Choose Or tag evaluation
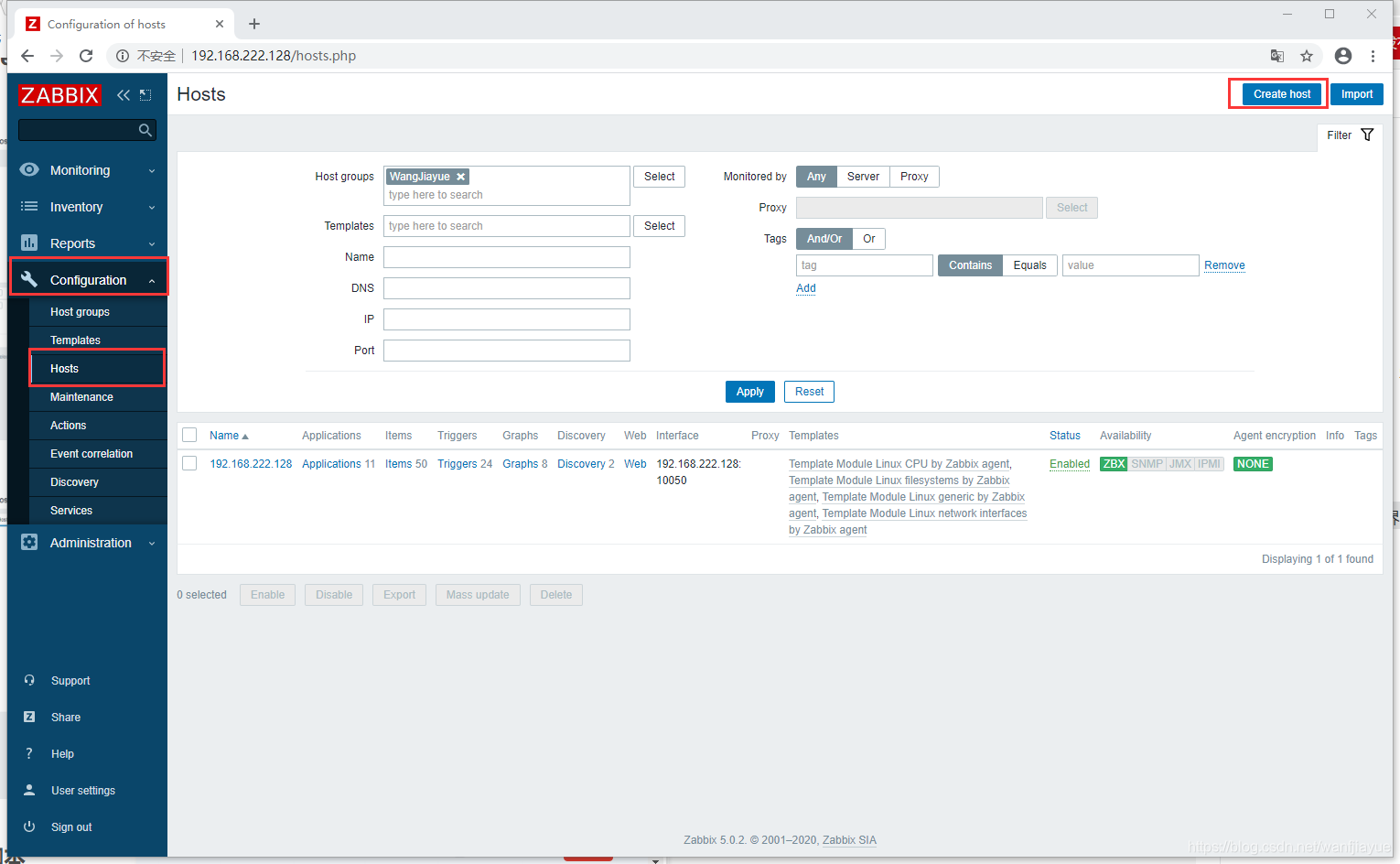 tap(869, 239)
